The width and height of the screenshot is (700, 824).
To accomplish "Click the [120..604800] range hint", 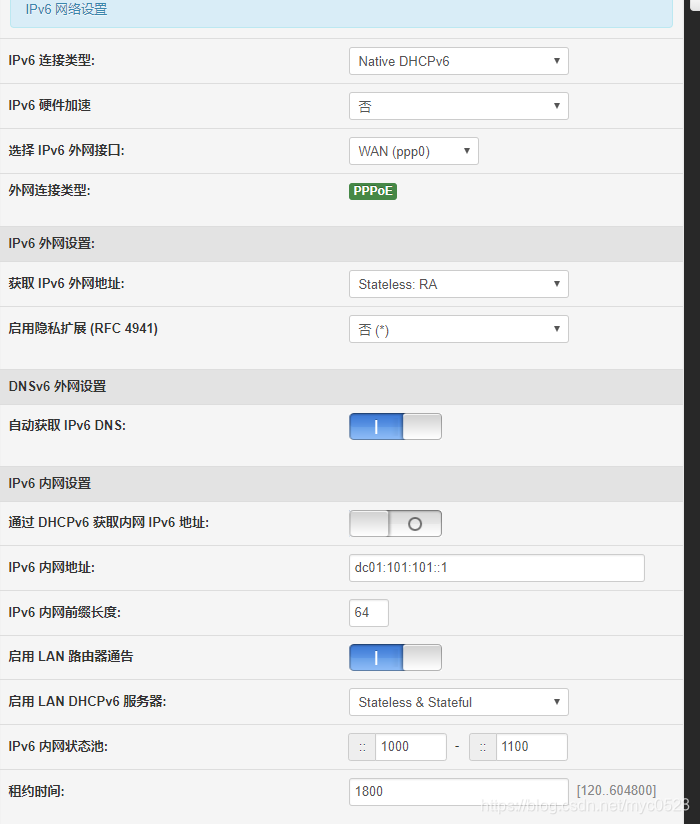I will (x=616, y=790).
